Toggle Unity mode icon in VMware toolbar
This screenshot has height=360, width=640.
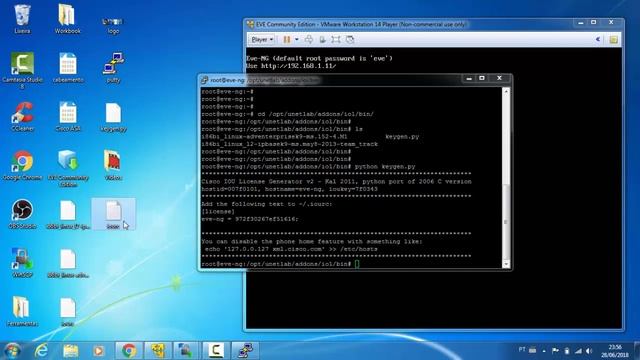pyautogui.click(x=350, y=40)
